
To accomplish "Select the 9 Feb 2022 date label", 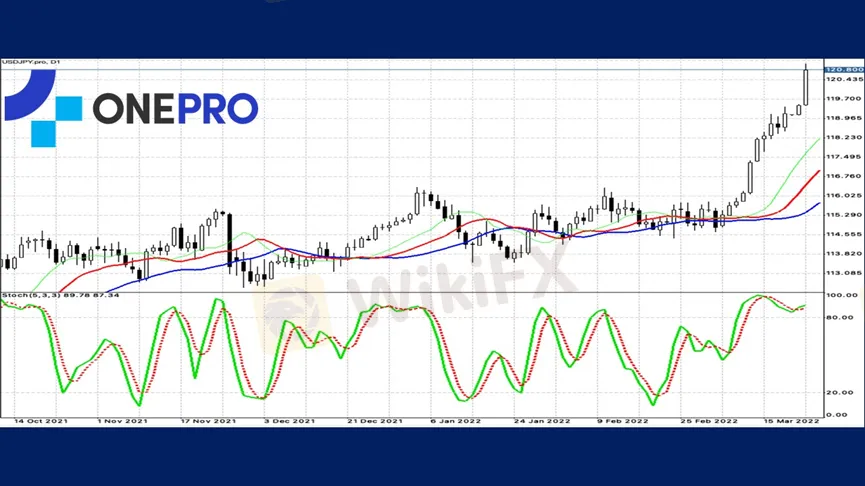I will tap(622, 421).
